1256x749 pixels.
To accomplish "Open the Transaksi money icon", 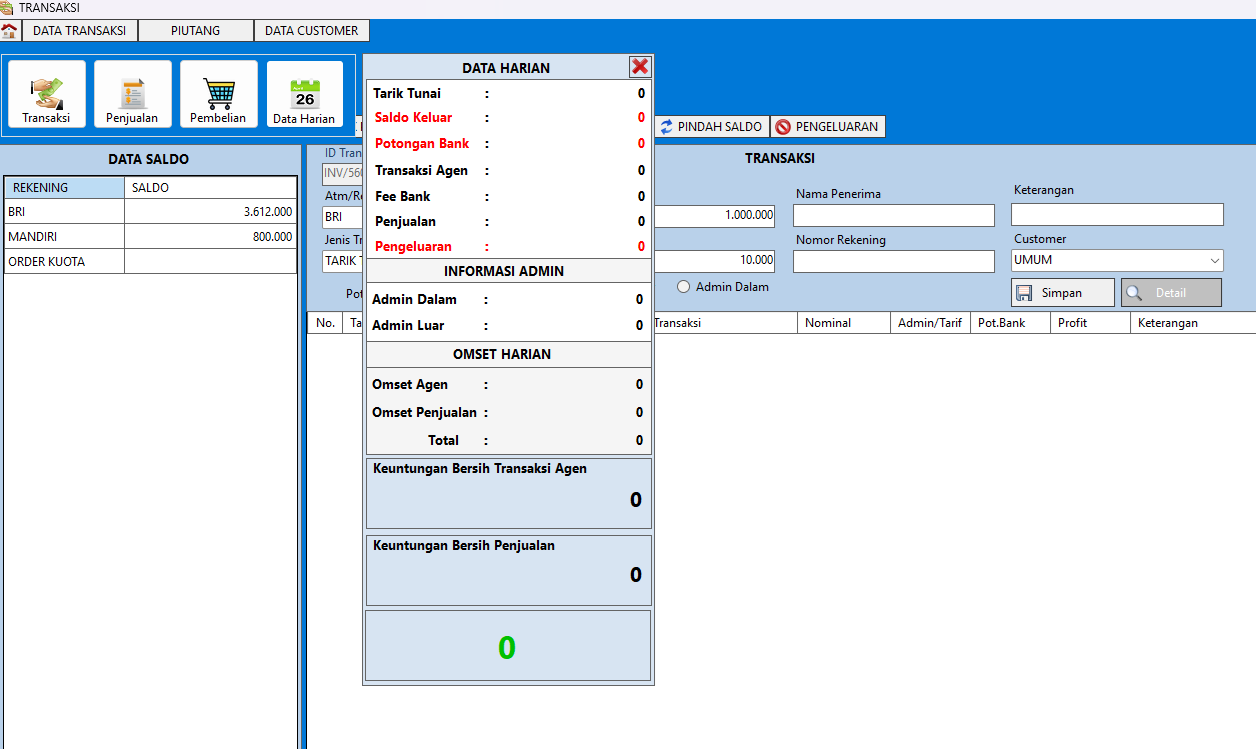I will (46, 95).
